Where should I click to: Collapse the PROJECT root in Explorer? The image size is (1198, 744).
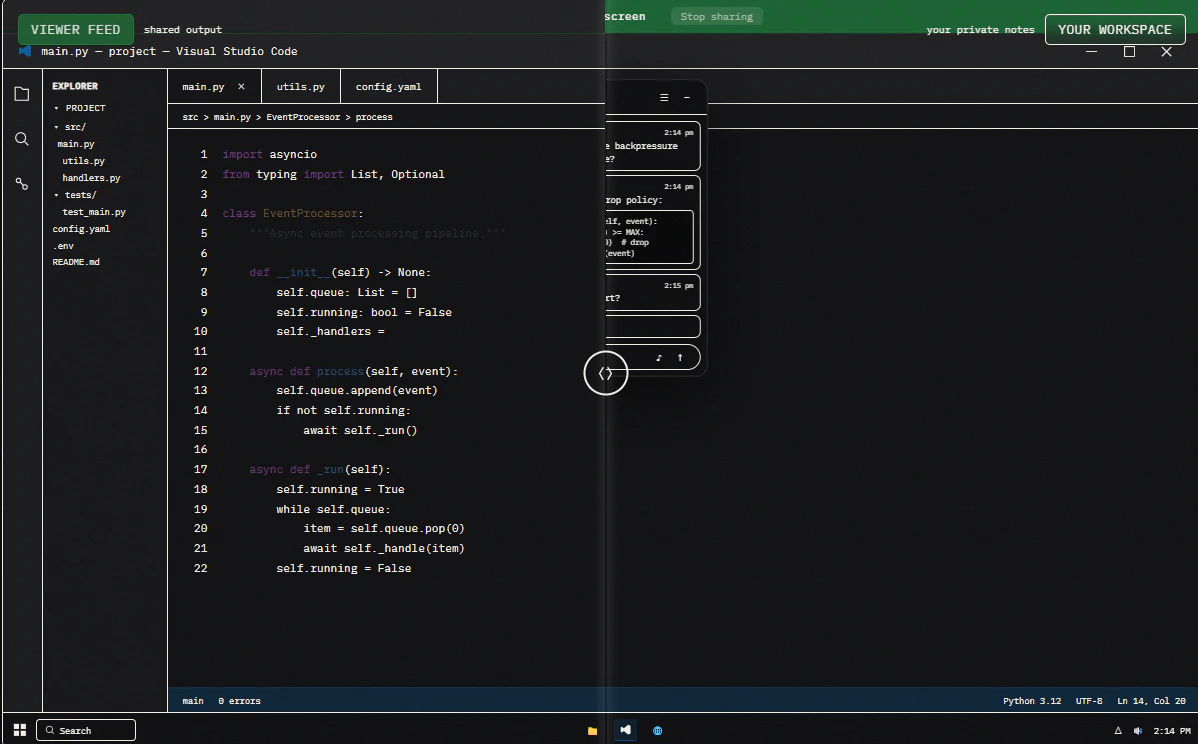pyautogui.click(x=57, y=108)
